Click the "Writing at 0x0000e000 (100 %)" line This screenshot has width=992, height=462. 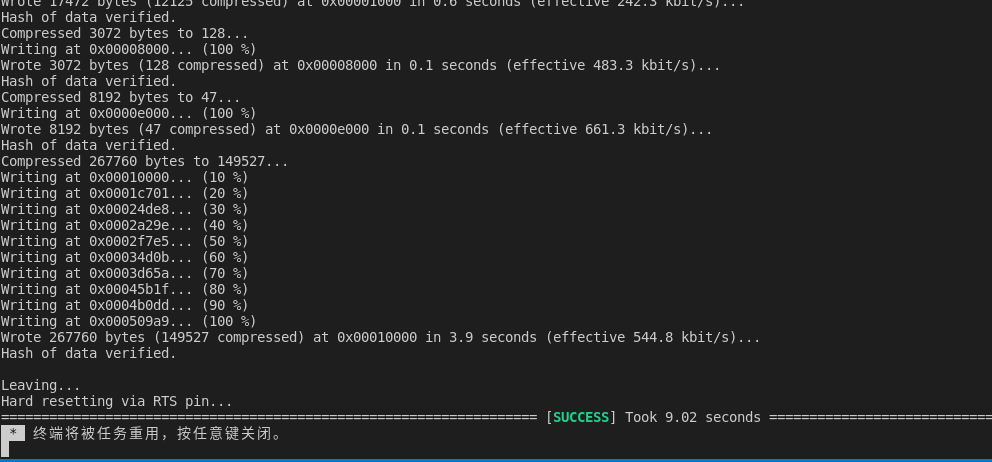click(128, 113)
